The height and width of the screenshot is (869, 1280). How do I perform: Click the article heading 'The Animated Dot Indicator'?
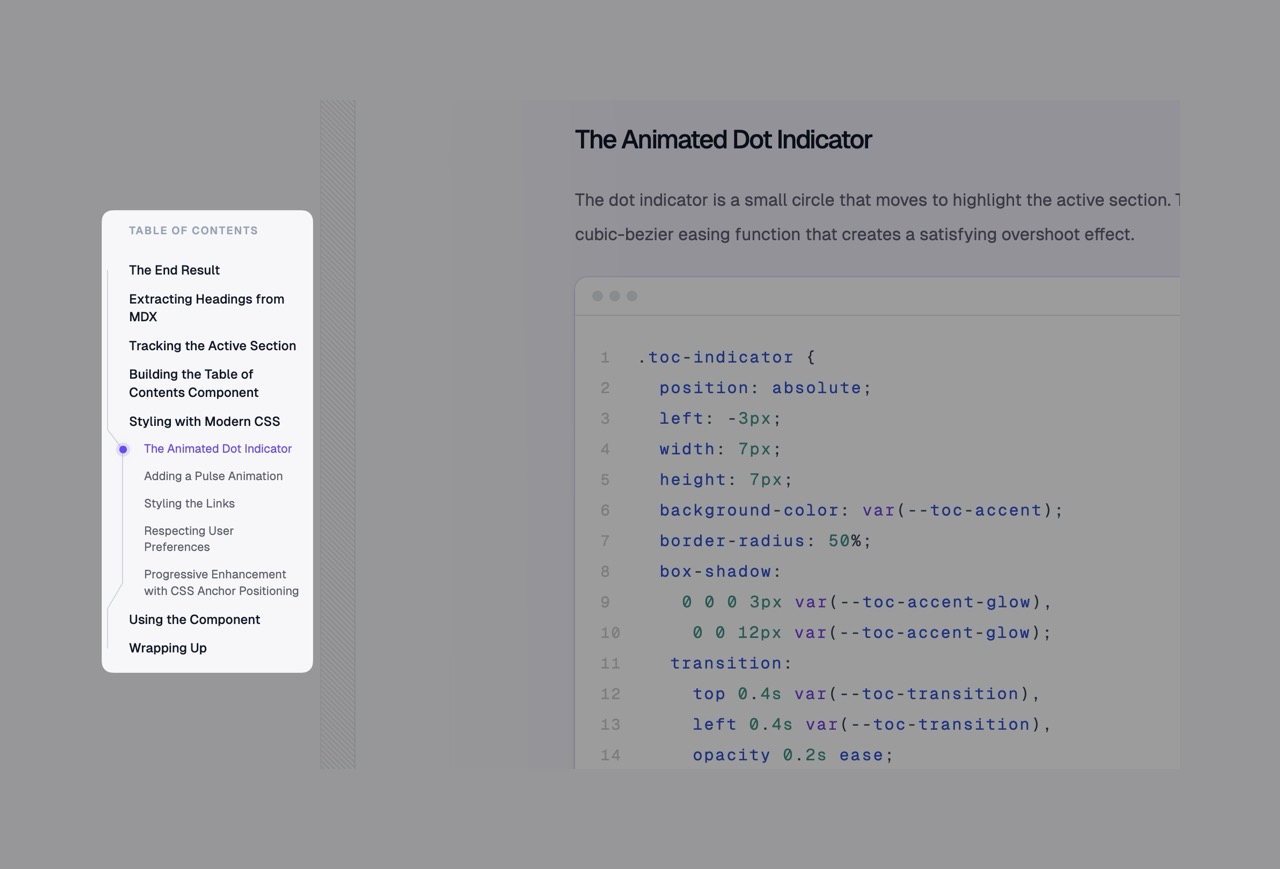tap(723, 140)
